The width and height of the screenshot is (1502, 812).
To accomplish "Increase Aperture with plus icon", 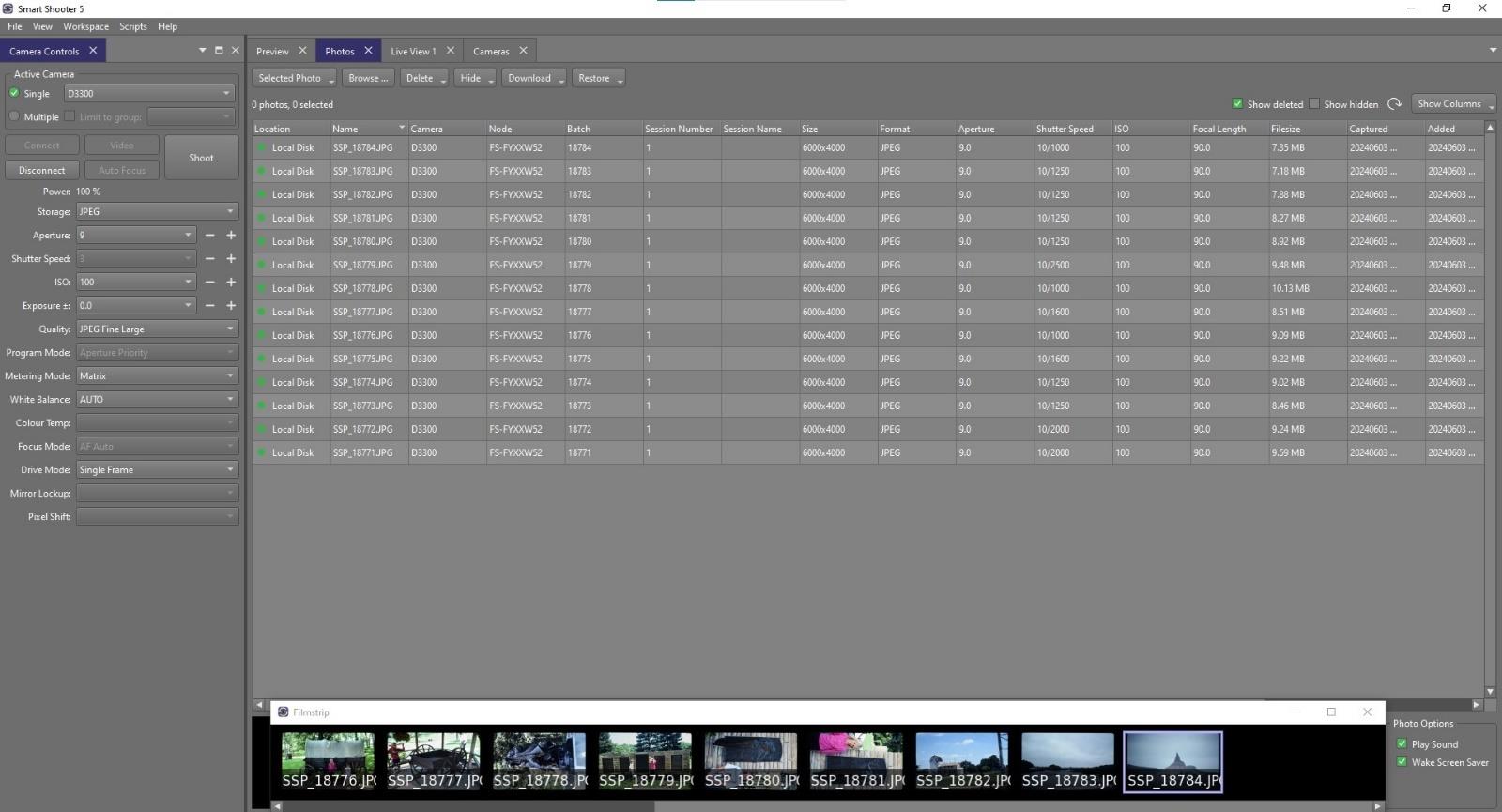I will (x=231, y=236).
